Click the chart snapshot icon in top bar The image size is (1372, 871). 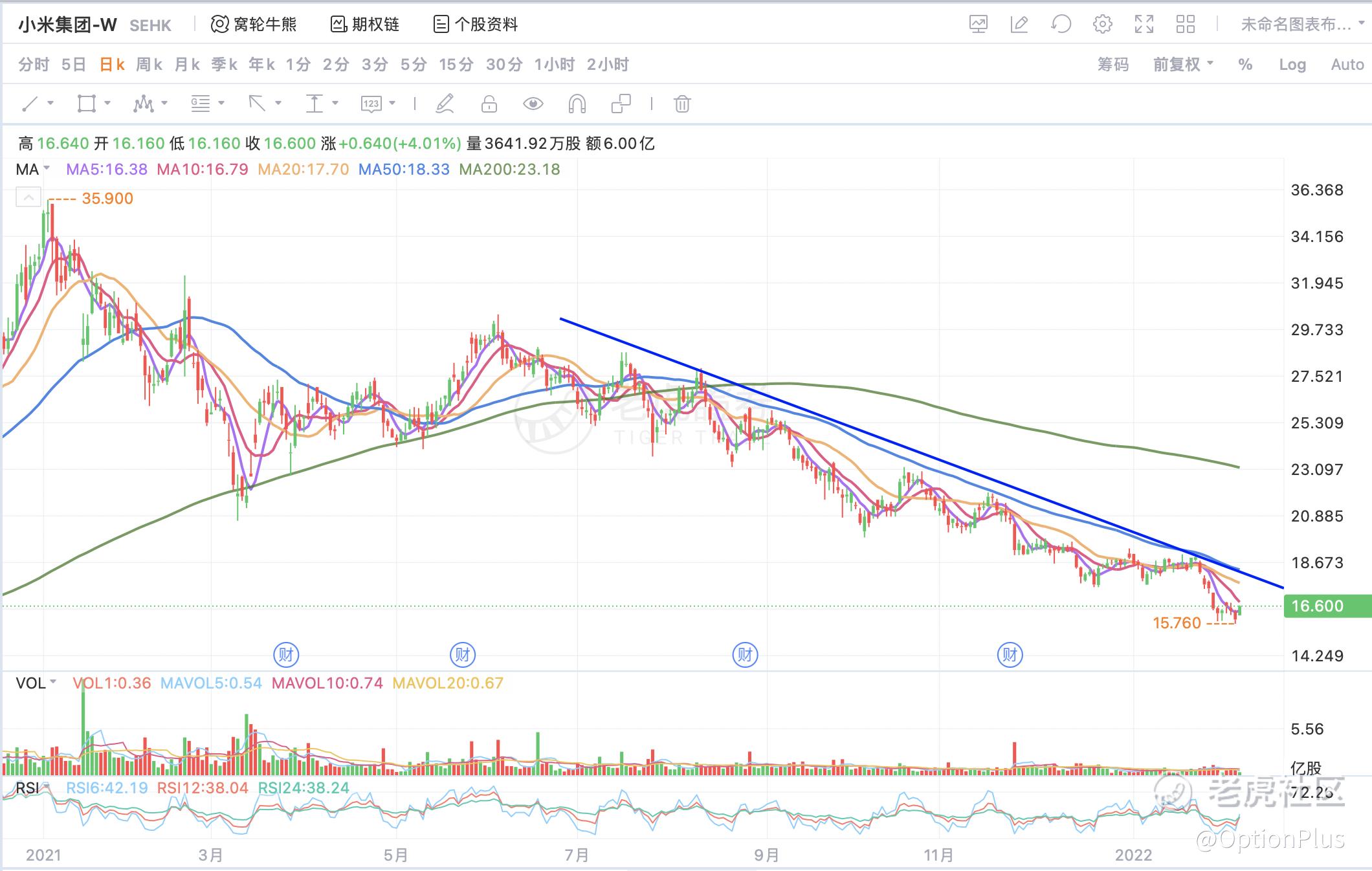(x=978, y=25)
